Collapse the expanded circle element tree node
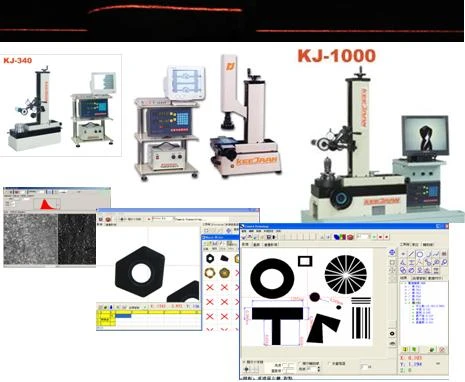Image resolution: width=465 pixels, height=382 pixels. [x=406, y=303]
